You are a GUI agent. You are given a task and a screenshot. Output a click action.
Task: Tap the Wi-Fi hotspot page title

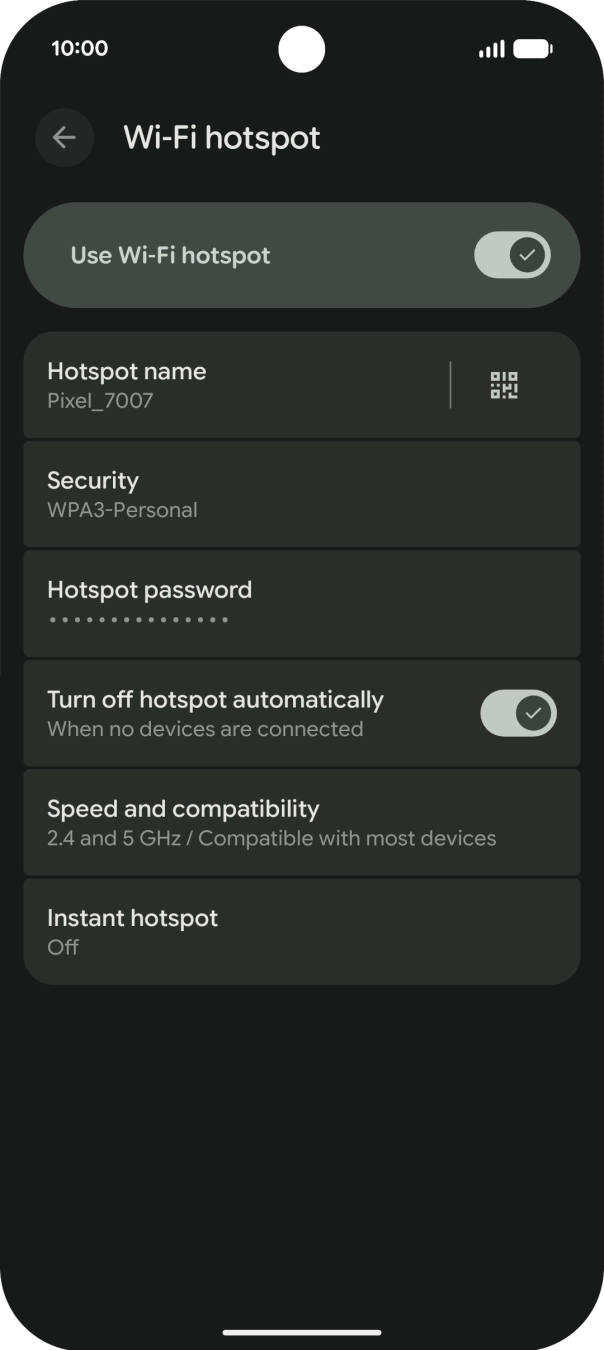coord(222,138)
